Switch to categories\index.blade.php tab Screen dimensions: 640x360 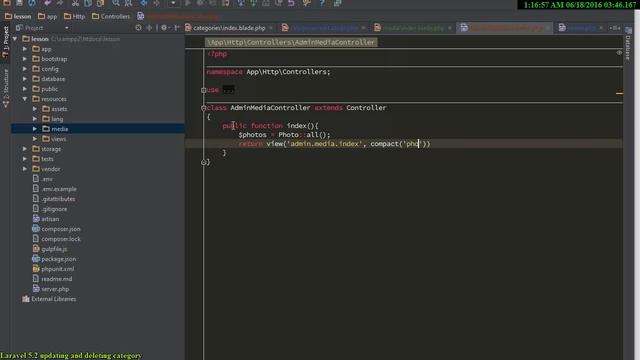click(229, 28)
